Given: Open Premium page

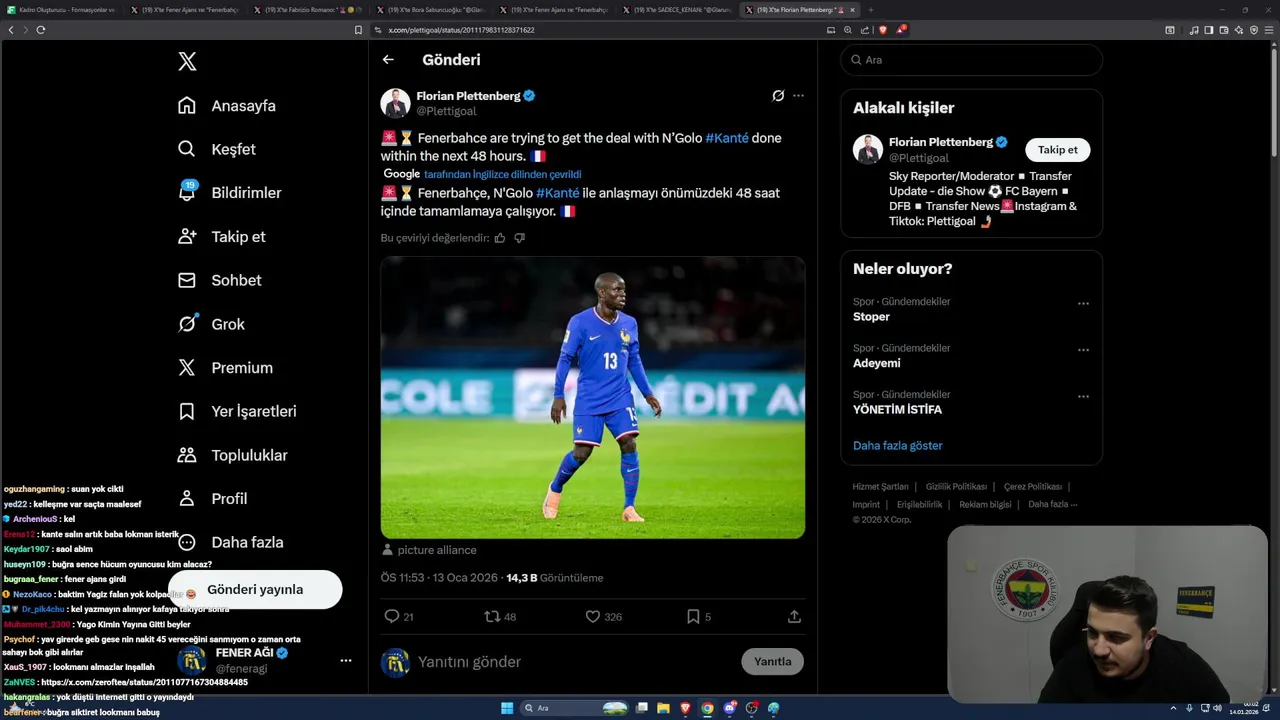Looking at the screenshot, I should tap(225, 368).
